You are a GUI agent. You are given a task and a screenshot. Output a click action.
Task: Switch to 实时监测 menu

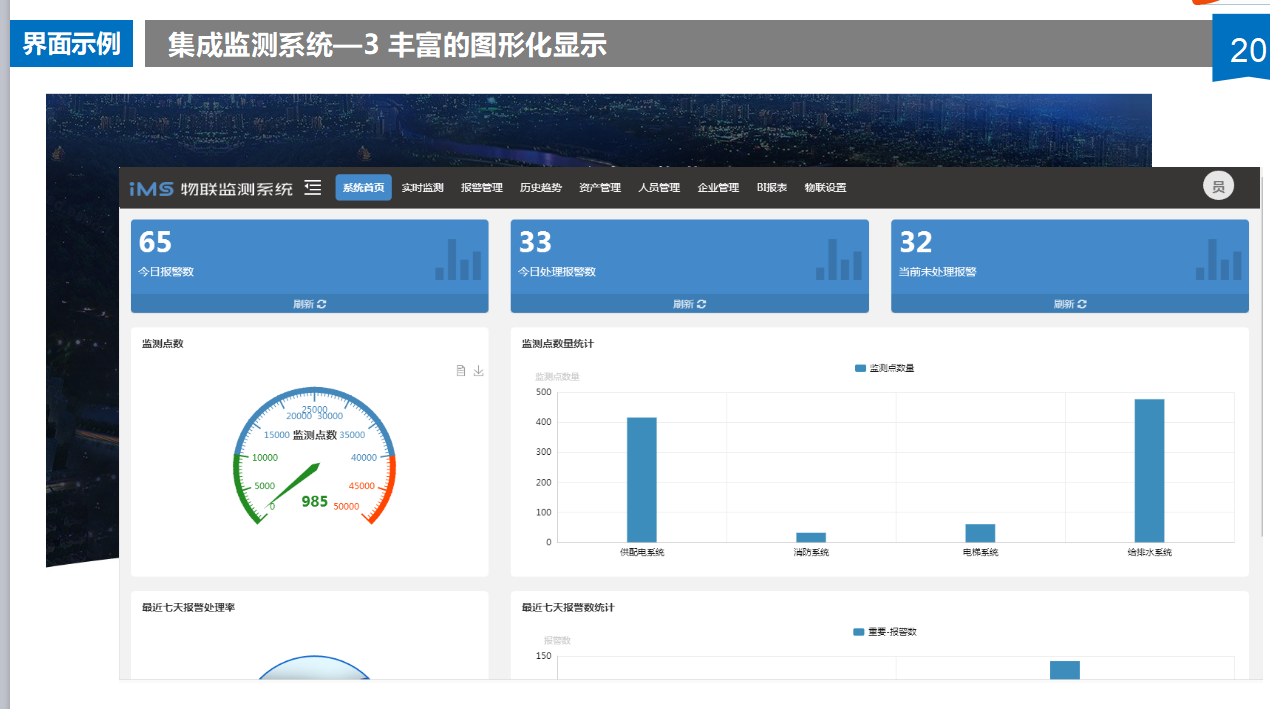(x=422, y=188)
